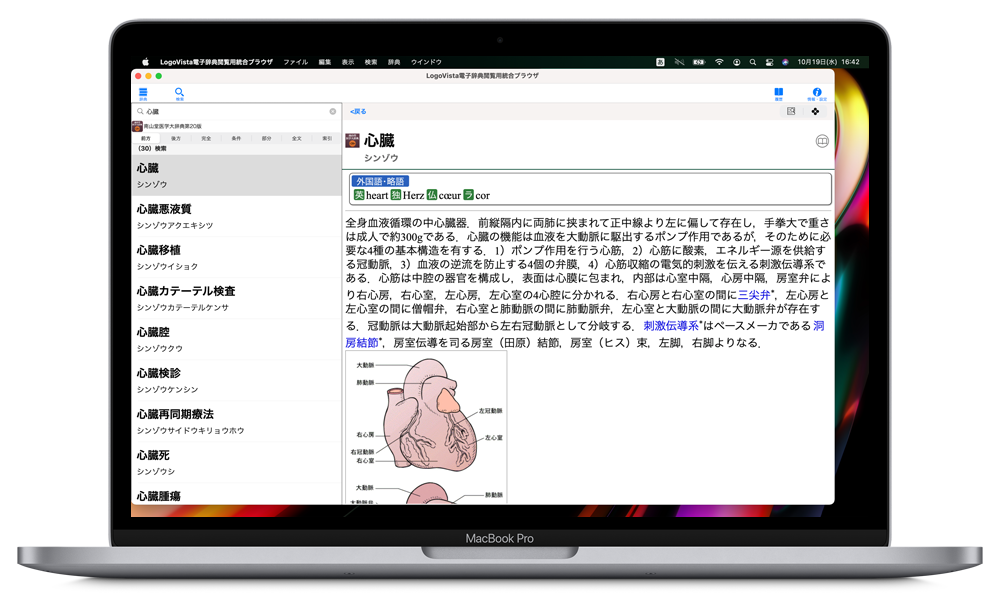
Task: Click the dictionary cover icon beside 心臓 heading
Action: click(x=352, y=140)
